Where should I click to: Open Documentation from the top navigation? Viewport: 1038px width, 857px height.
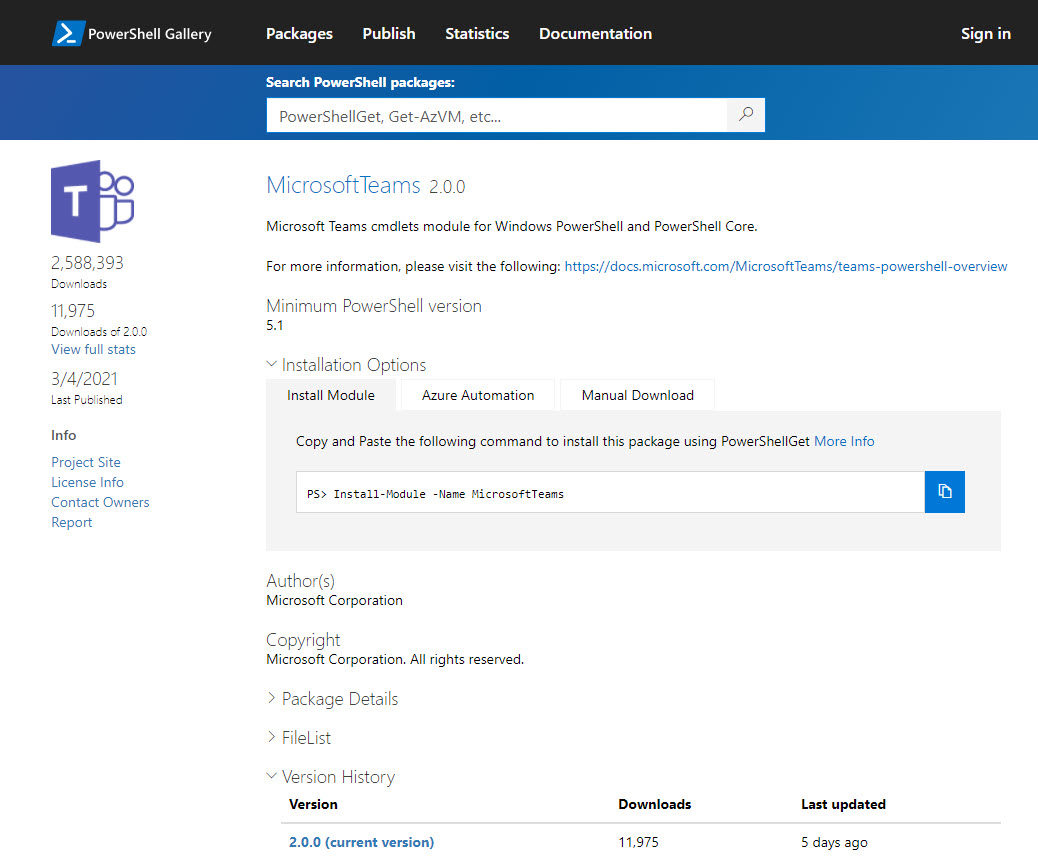595,34
